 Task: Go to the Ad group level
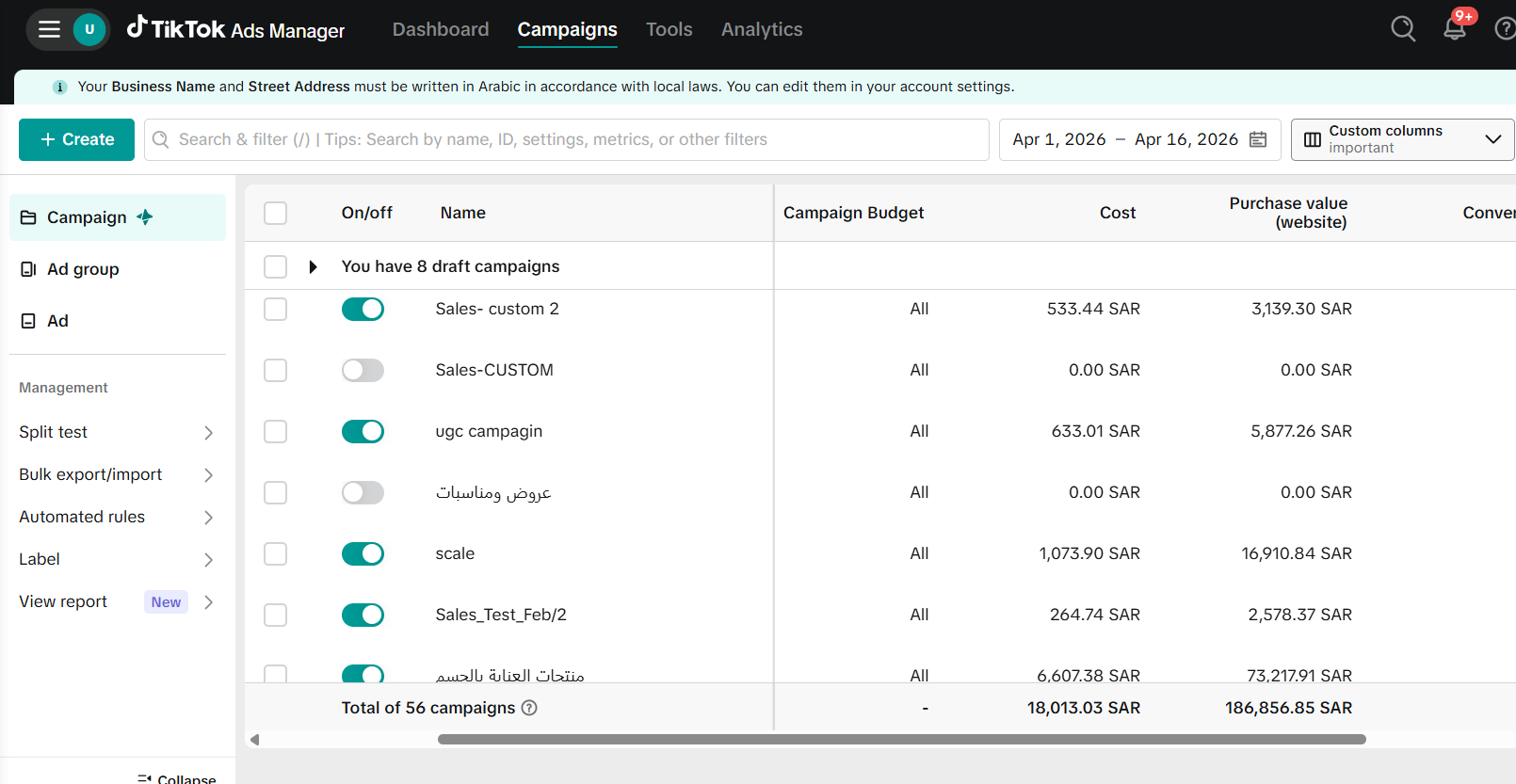tap(83, 269)
